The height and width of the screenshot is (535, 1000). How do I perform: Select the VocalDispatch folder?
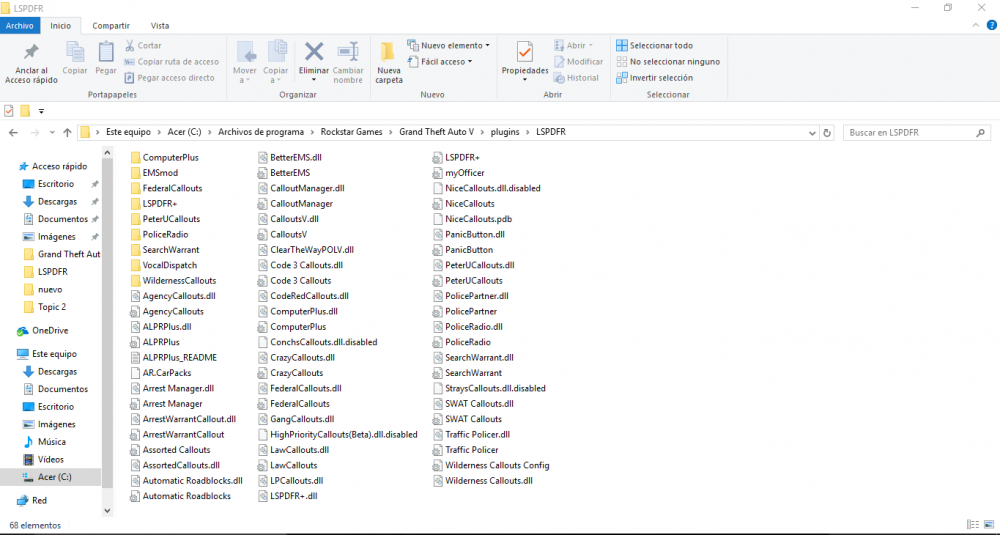[x=163, y=265]
